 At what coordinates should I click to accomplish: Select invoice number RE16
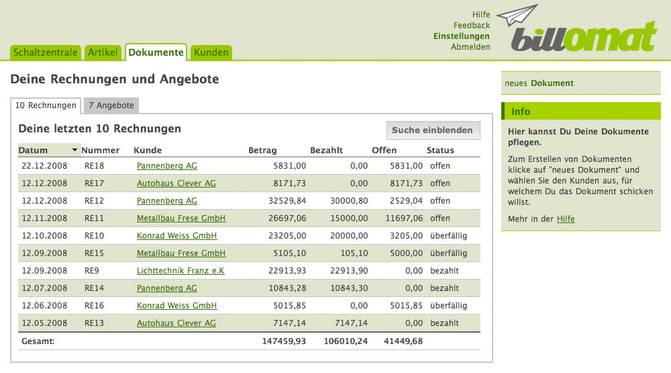tap(94, 305)
